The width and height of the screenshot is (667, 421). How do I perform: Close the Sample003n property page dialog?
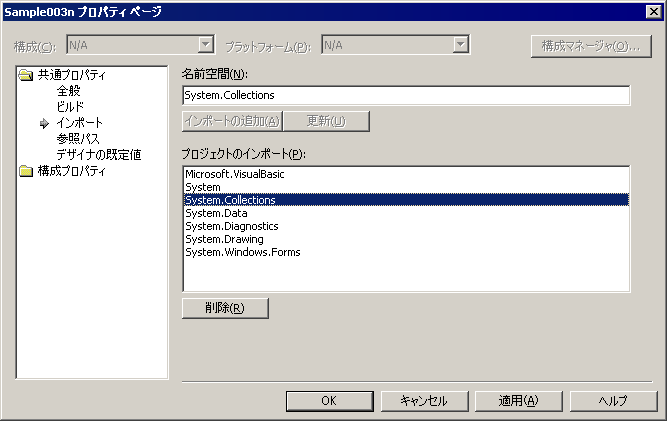click(x=653, y=11)
